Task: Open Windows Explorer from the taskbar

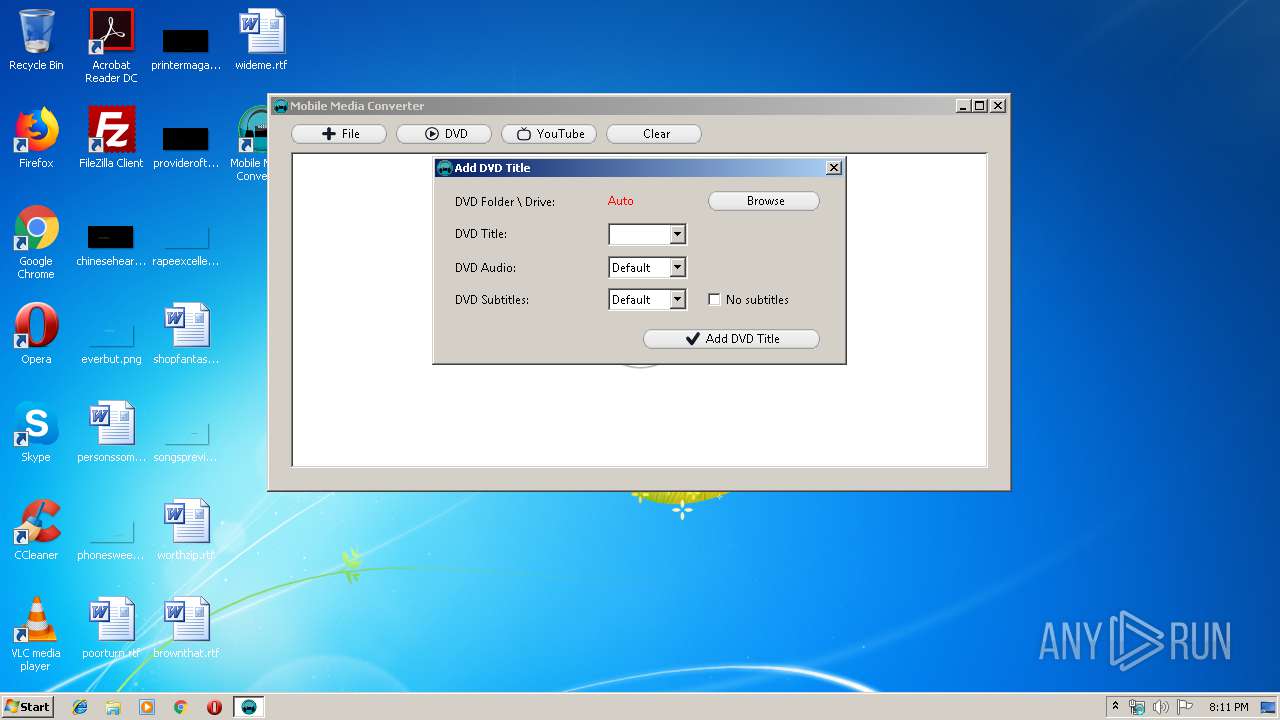Action: [x=113, y=707]
